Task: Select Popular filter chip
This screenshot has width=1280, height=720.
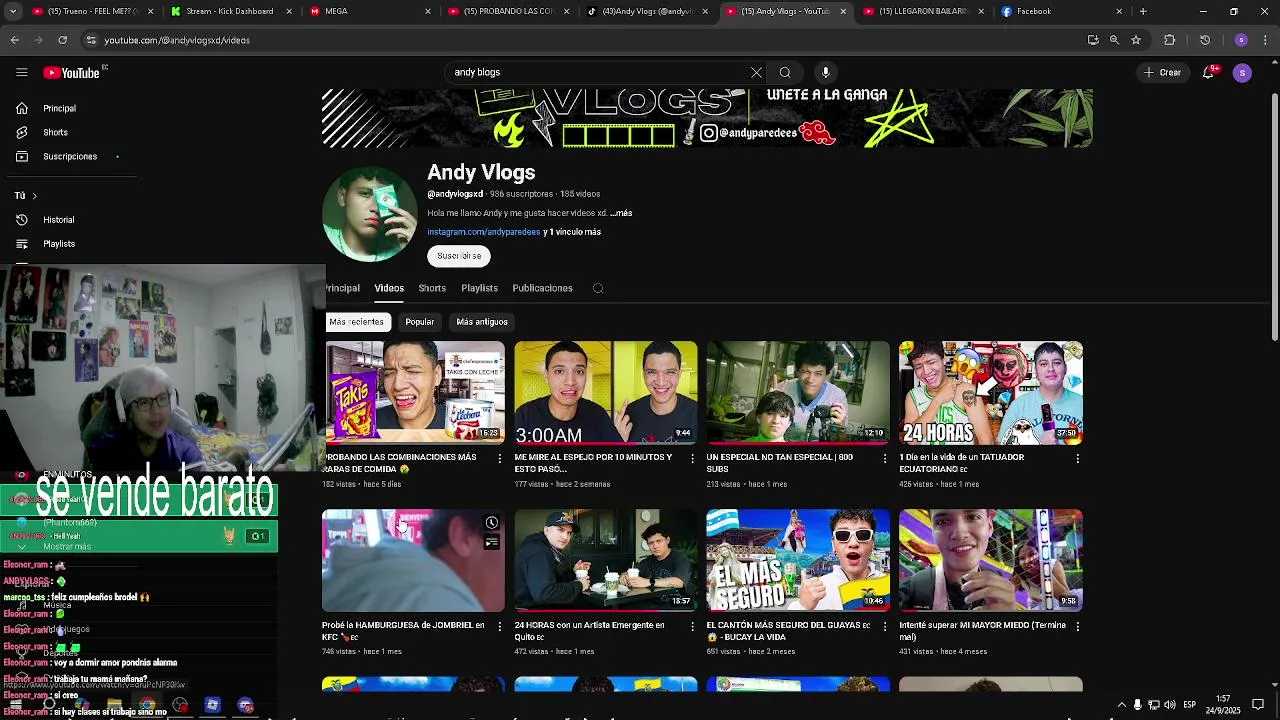Action: (x=420, y=322)
